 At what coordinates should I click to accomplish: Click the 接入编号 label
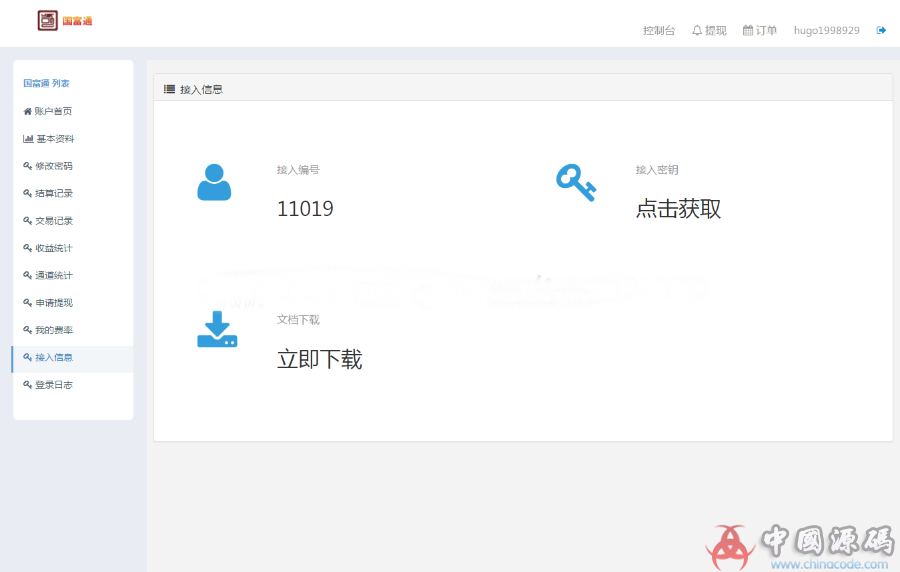point(298,170)
